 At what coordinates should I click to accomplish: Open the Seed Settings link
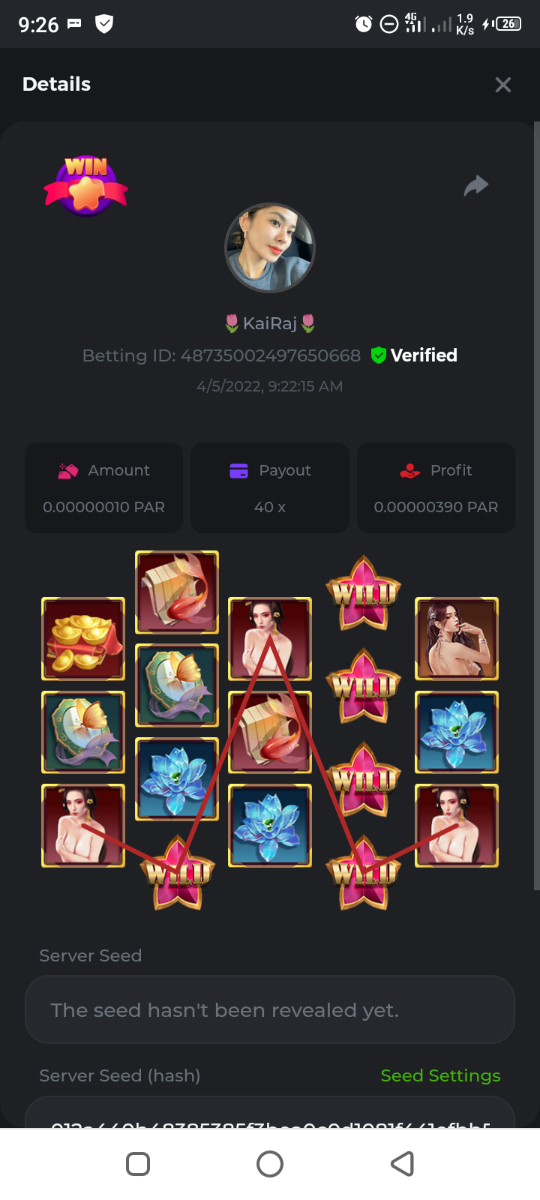tap(440, 1076)
